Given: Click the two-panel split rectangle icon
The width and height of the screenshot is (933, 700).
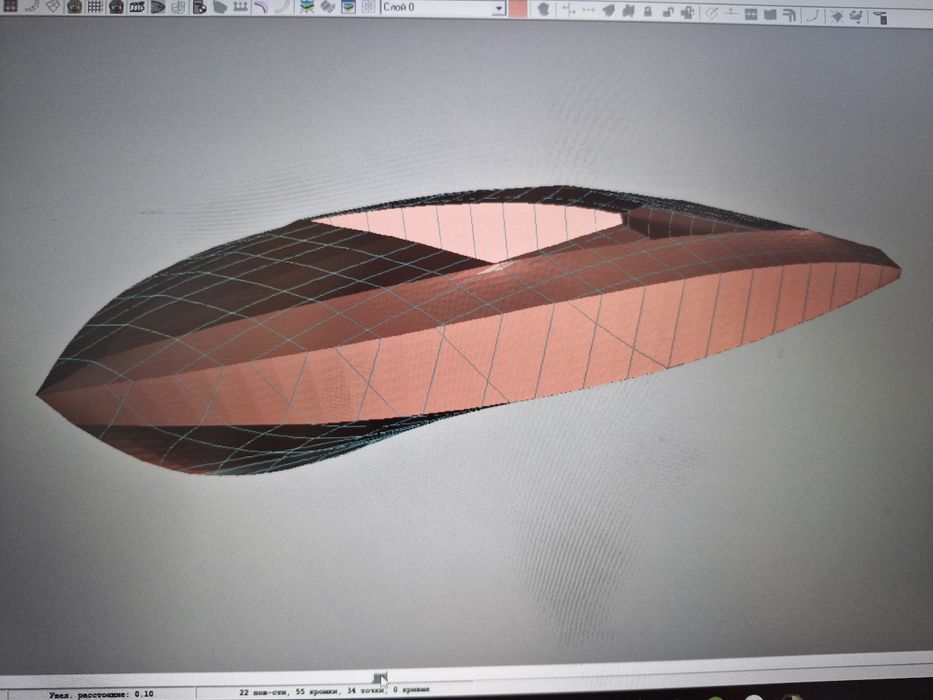Looking at the screenshot, I should point(750,14).
